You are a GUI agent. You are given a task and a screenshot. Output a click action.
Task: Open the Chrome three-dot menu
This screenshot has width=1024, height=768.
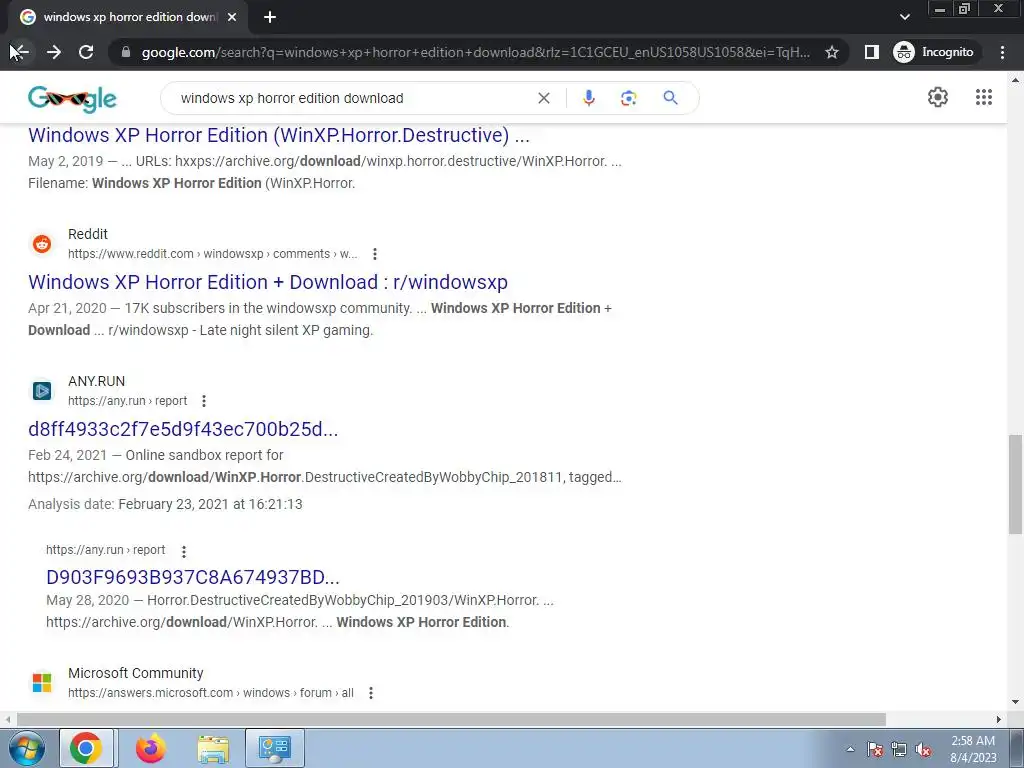pos(1002,52)
